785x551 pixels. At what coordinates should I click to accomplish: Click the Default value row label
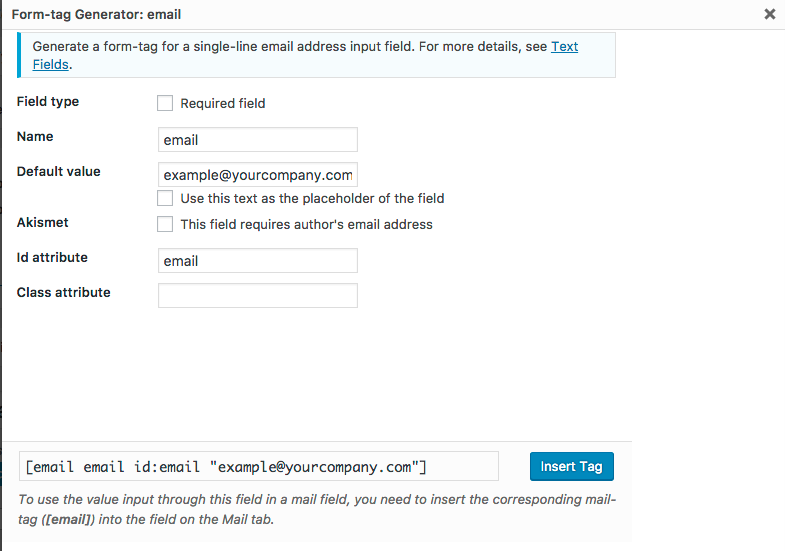click(x=59, y=172)
